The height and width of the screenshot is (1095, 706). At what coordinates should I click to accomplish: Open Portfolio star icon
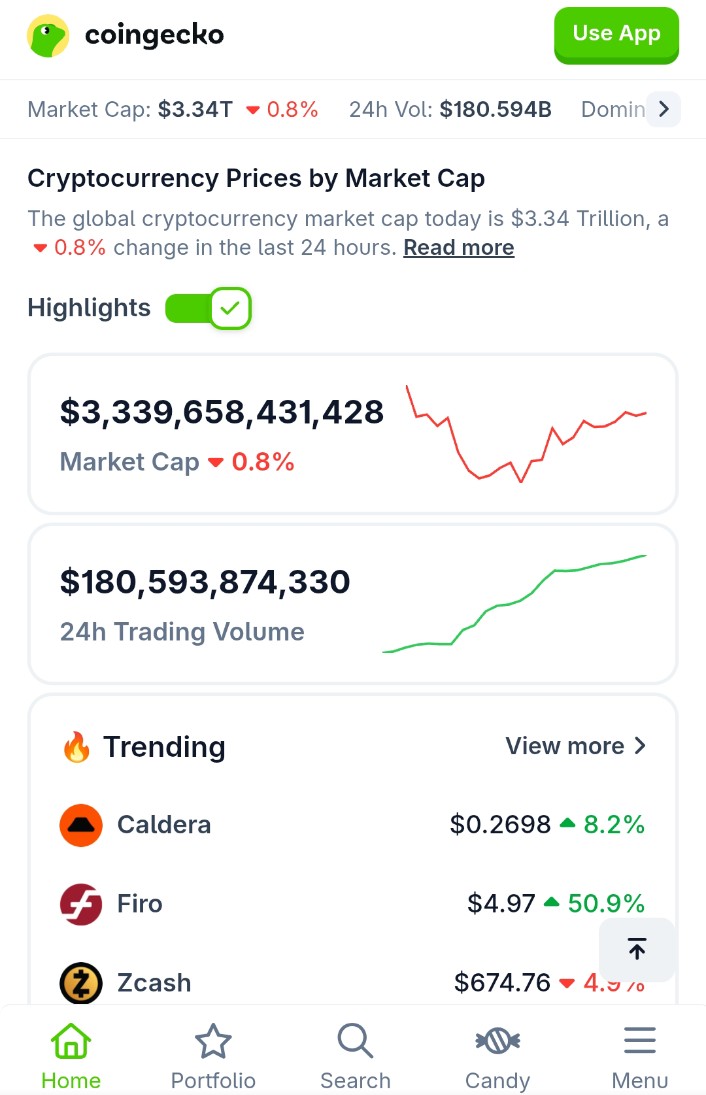[x=213, y=1043]
